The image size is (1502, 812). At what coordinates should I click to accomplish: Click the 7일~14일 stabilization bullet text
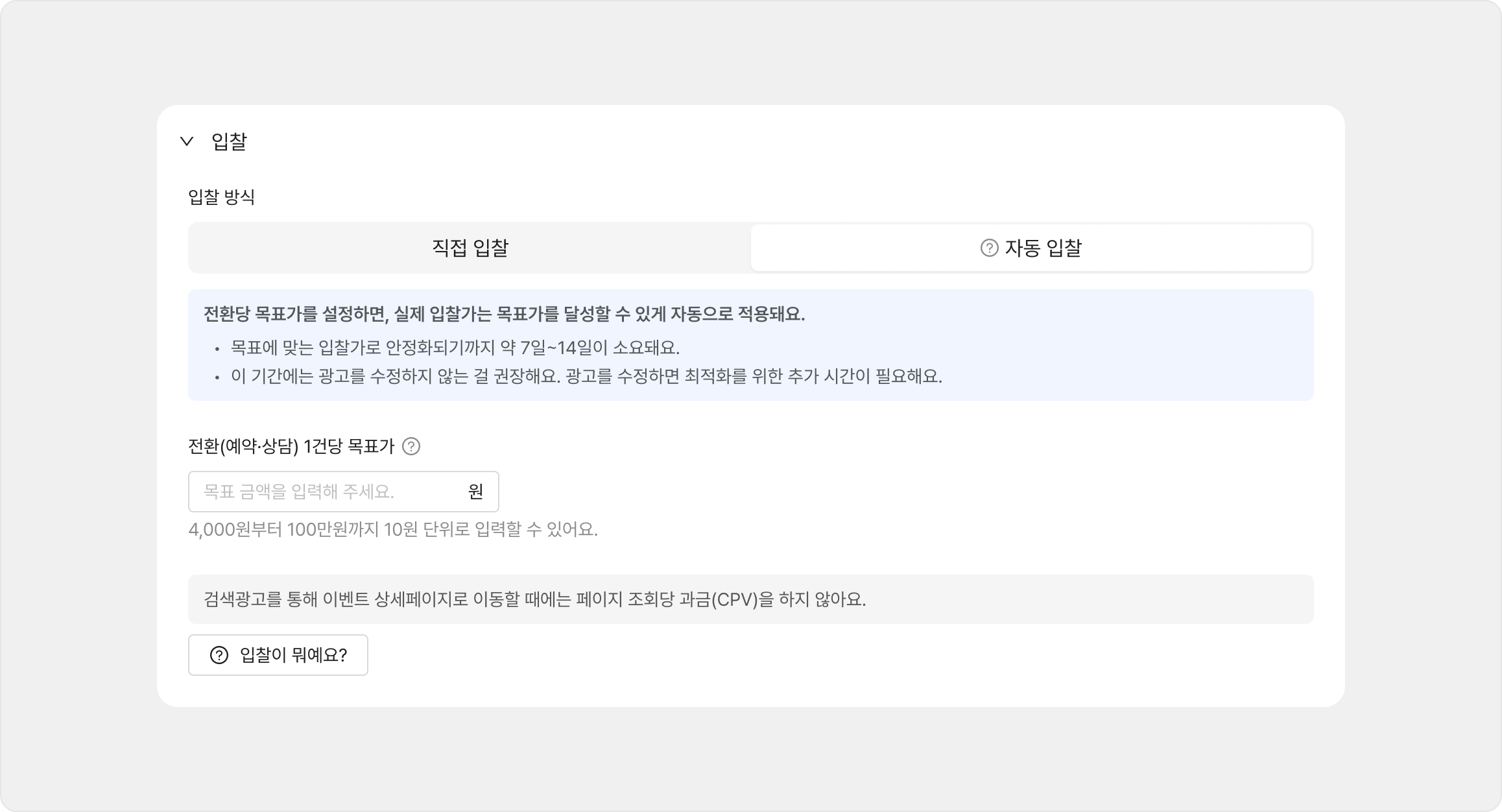coord(455,348)
